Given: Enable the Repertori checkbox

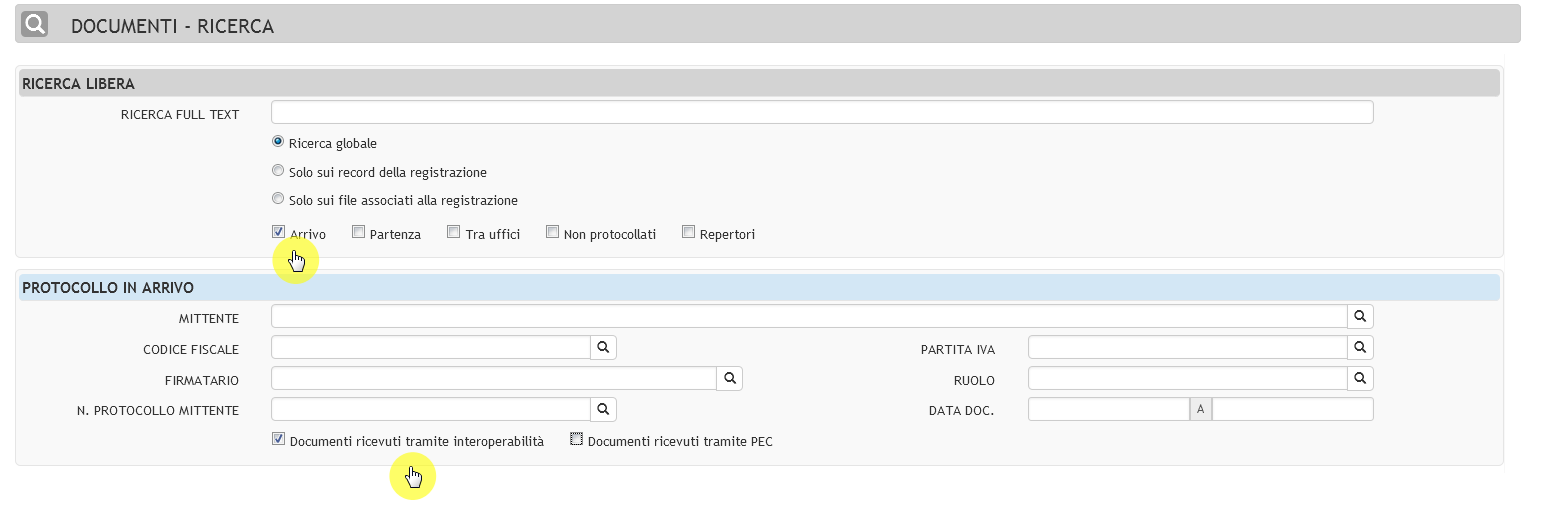Looking at the screenshot, I should tap(688, 232).
